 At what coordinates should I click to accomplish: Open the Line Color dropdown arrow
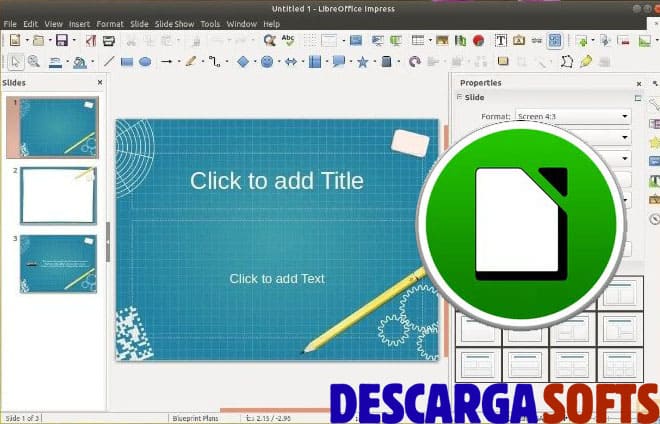point(67,62)
